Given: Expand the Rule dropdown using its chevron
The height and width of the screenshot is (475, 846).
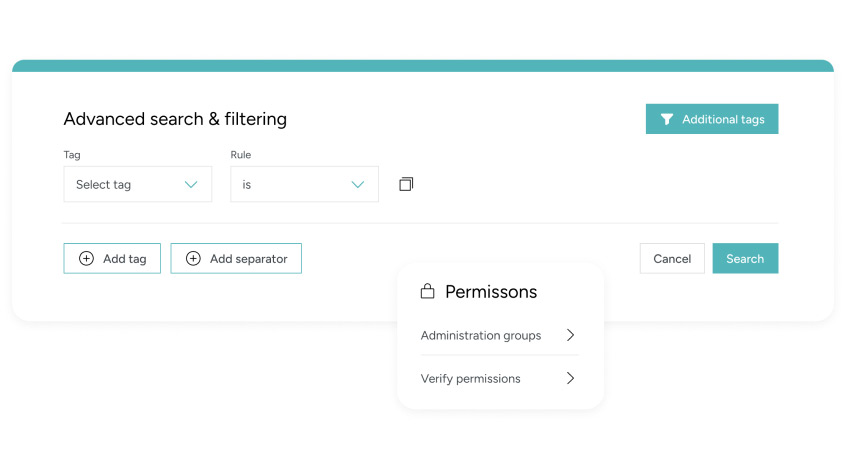Looking at the screenshot, I should [358, 185].
